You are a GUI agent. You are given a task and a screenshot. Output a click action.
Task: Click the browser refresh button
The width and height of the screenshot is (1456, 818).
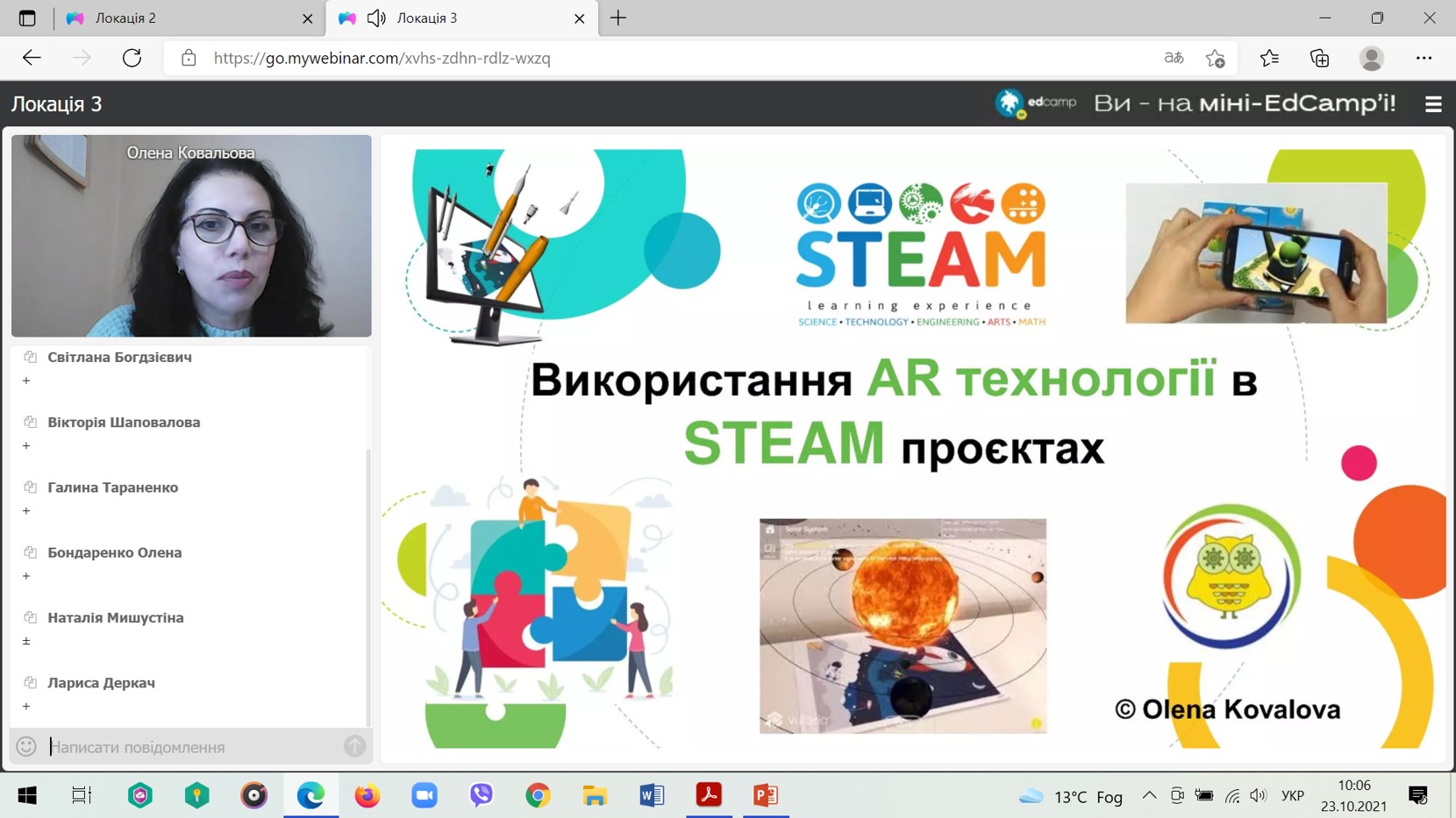pos(132,58)
